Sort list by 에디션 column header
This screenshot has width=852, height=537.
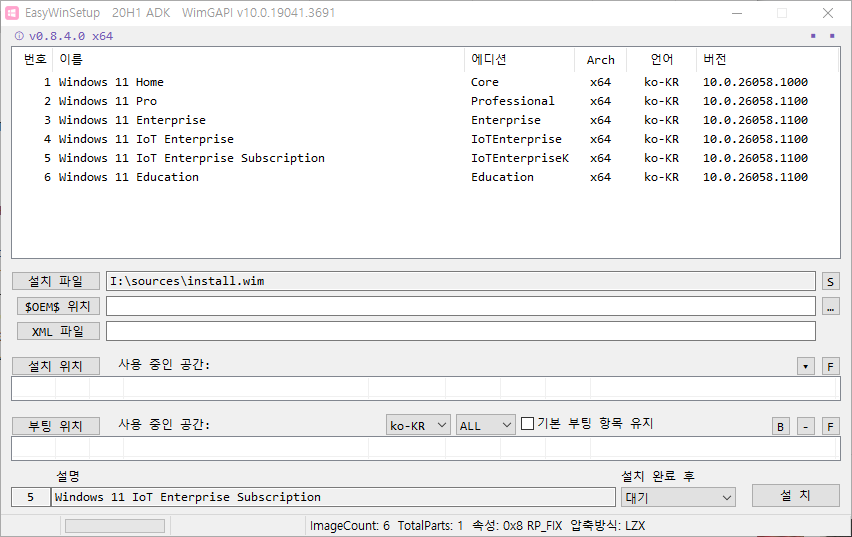(519, 59)
